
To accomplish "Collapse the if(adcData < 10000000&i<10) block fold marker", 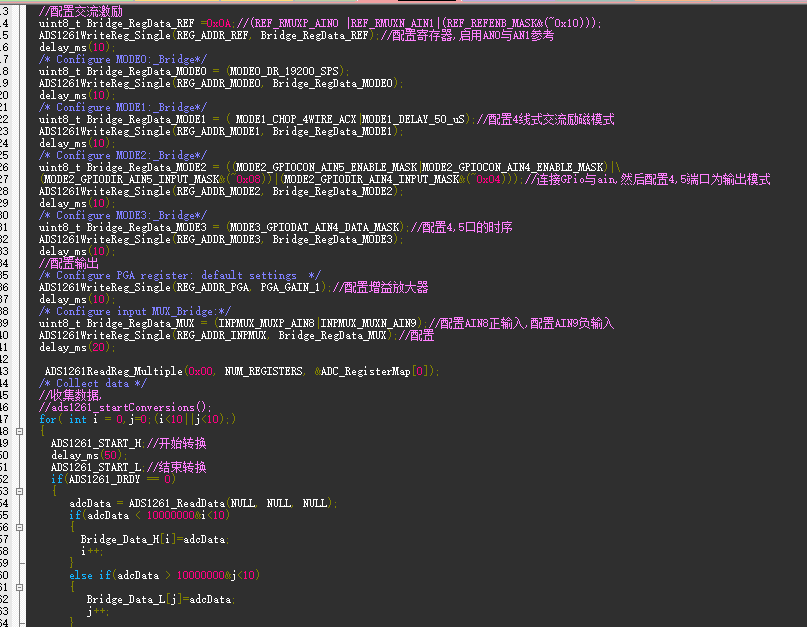I will click(x=20, y=527).
